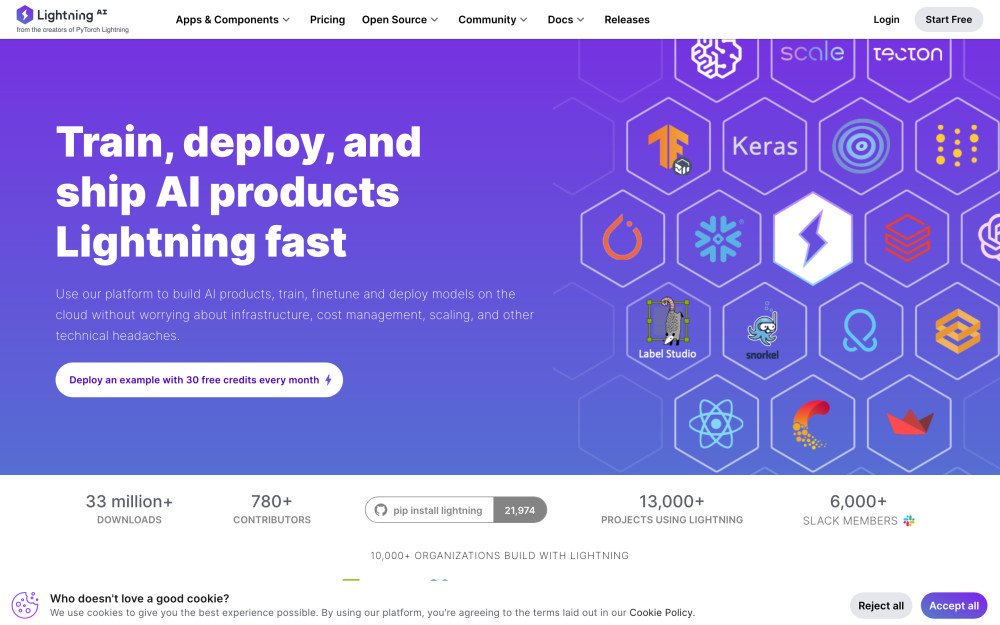Open the Releases menu item
The width and height of the screenshot is (1000, 625).
(627, 20)
